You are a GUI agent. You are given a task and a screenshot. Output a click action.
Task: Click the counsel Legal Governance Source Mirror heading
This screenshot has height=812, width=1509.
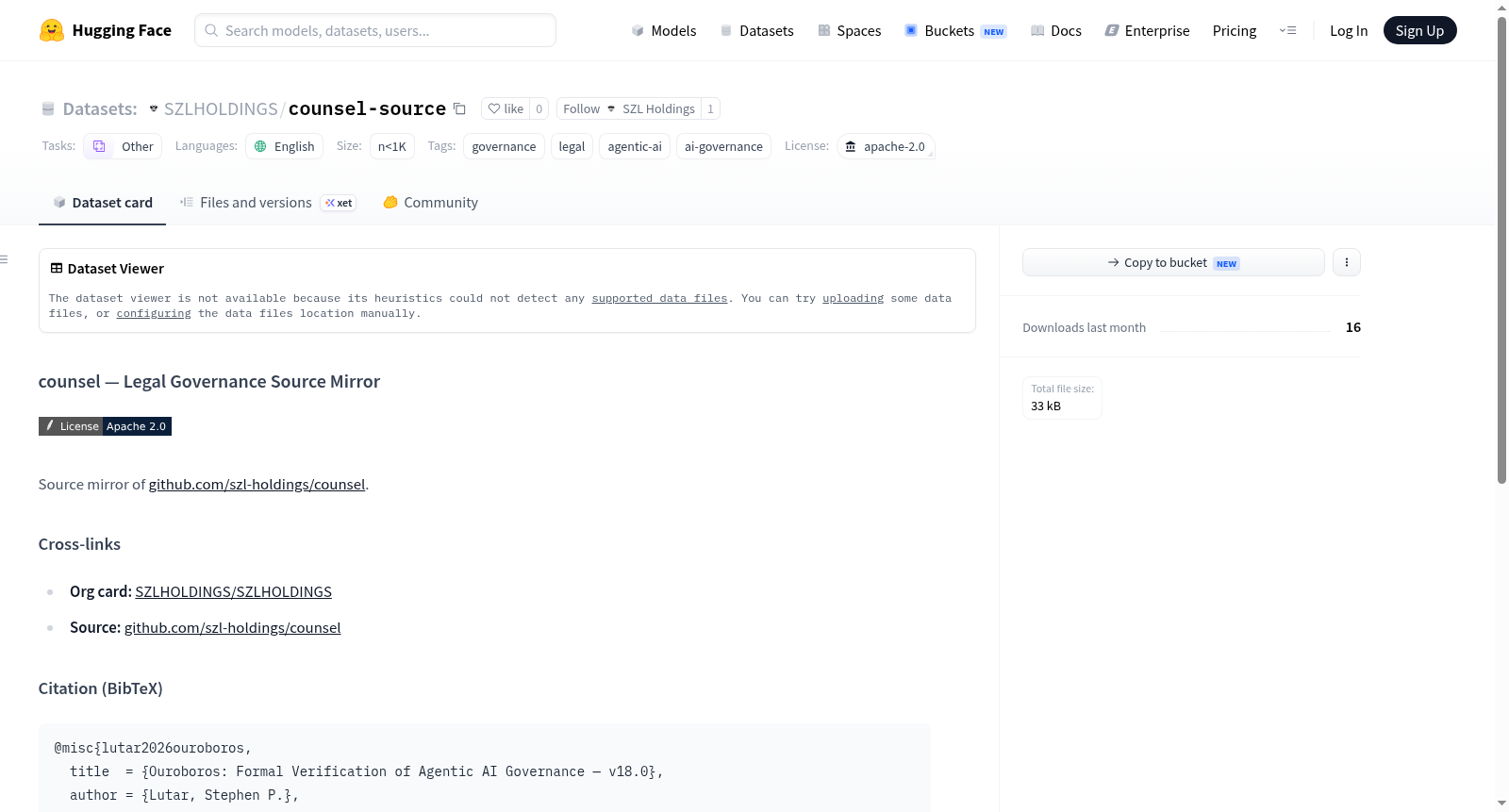click(x=209, y=382)
